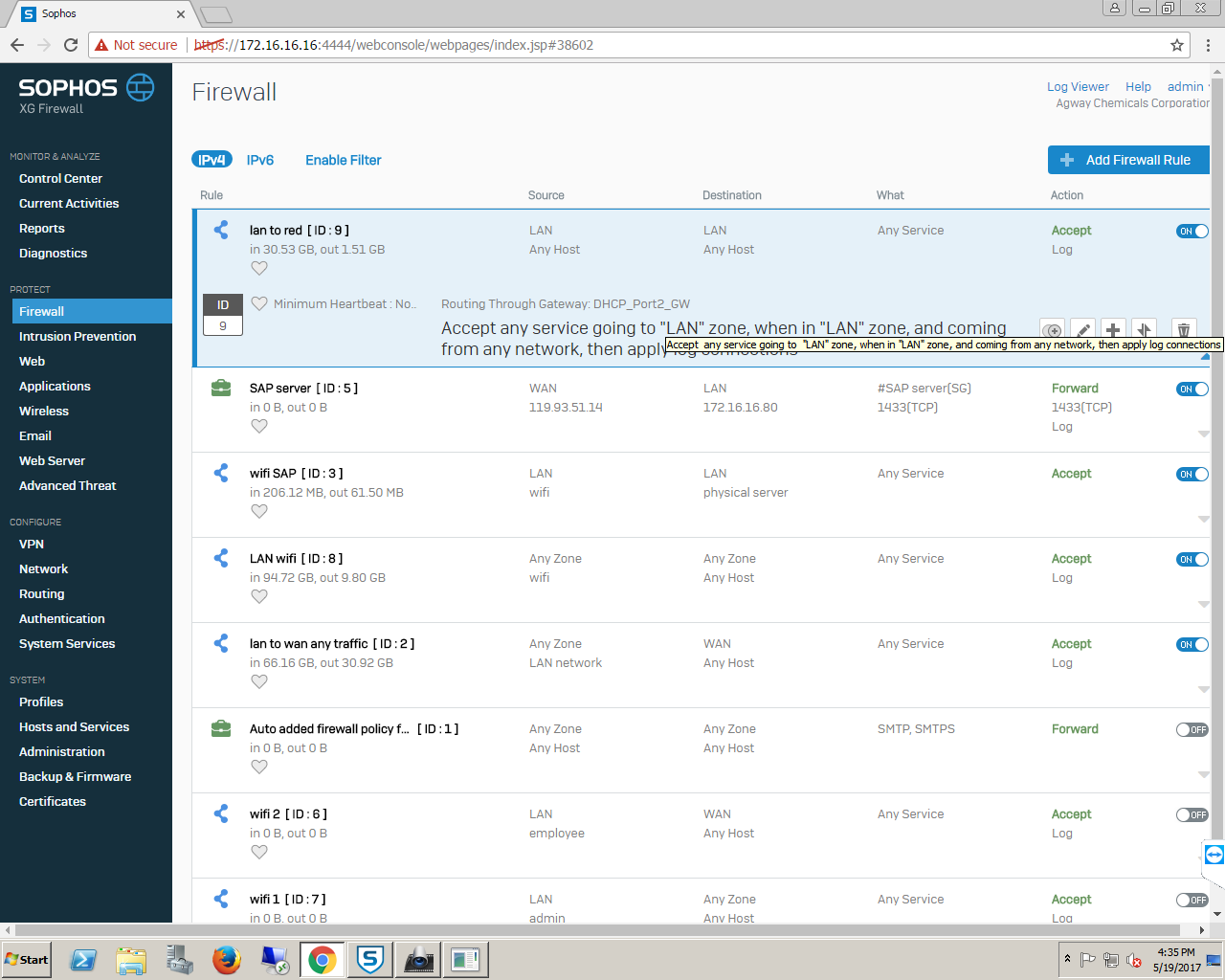Image resolution: width=1225 pixels, height=980 pixels.
Task: Click the heartbeat heart icon under SAP server rule
Action: 259,427
